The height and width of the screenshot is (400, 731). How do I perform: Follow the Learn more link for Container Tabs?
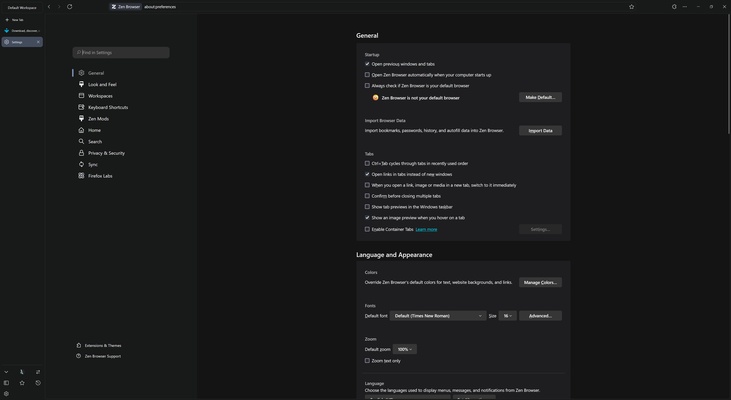coord(426,229)
